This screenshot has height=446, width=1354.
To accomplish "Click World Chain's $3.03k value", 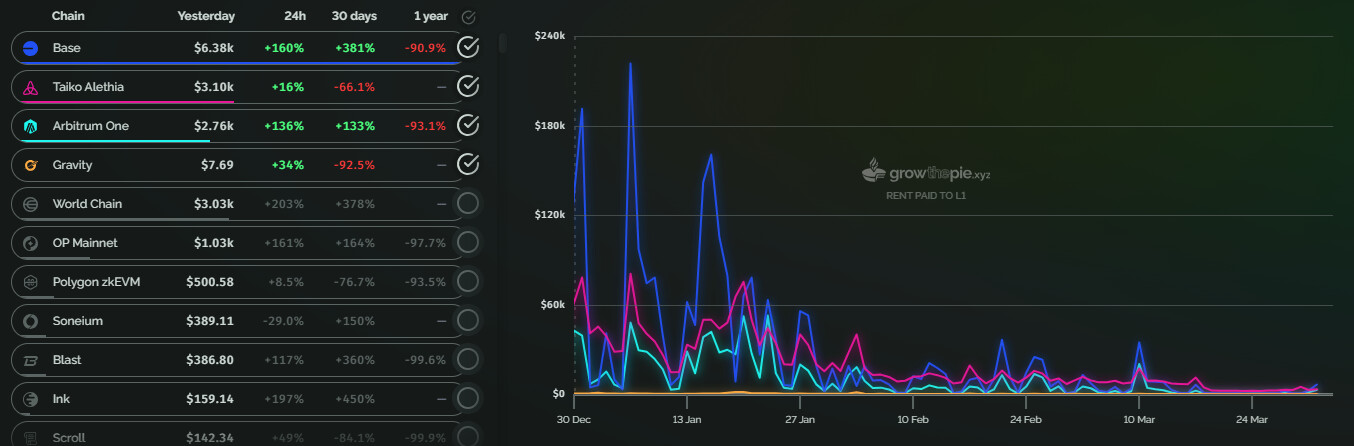I will [214, 204].
